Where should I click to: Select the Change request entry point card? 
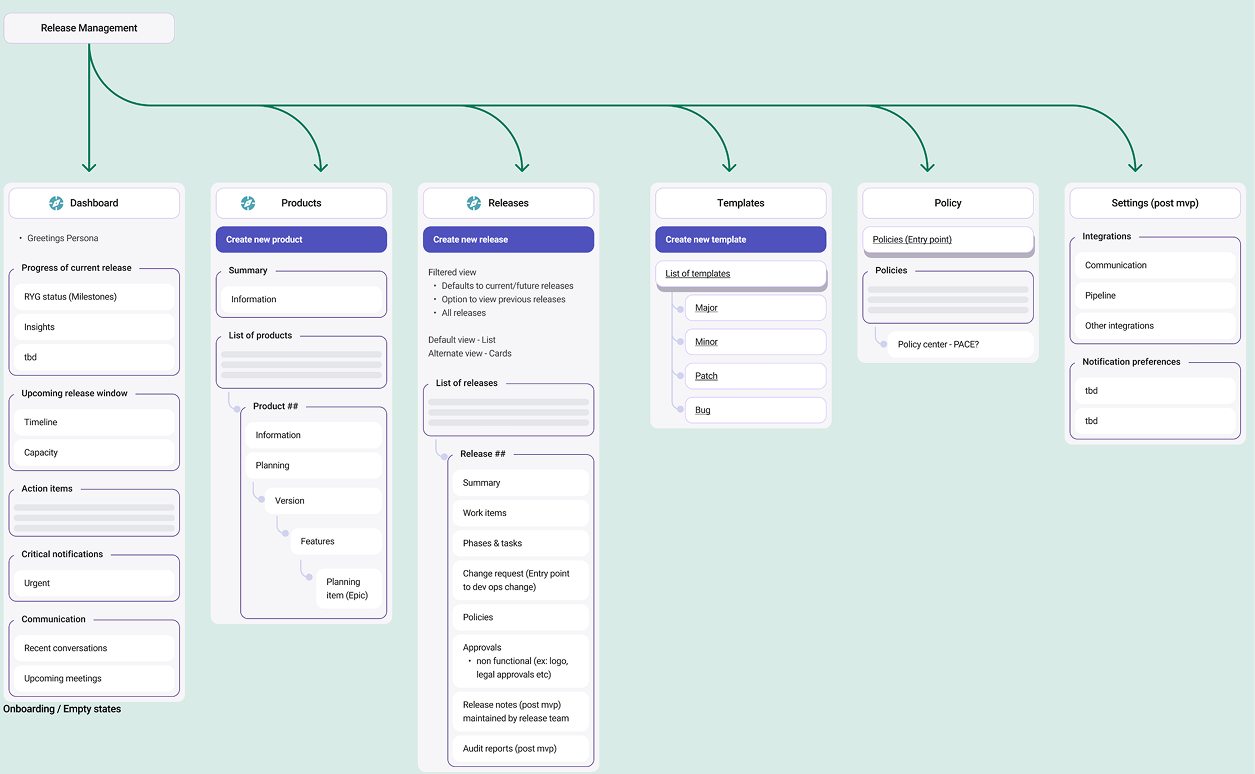521,580
